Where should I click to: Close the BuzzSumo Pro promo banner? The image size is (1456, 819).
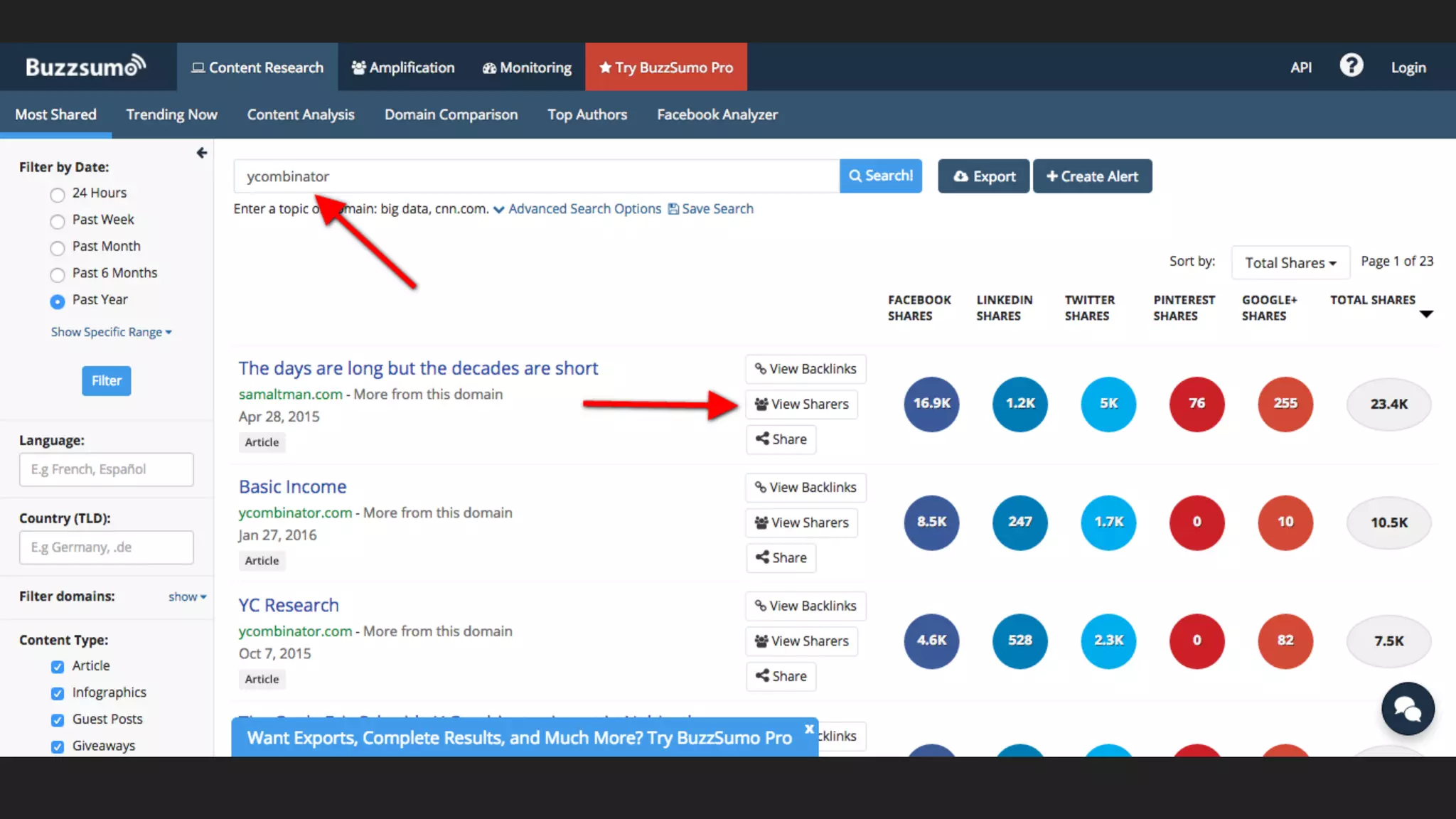click(809, 729)
